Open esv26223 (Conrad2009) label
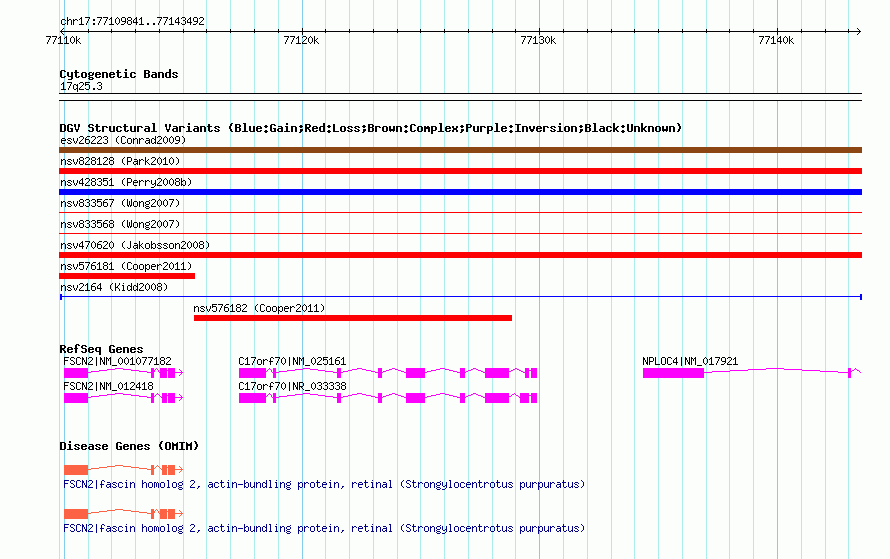This screenshot has width=890, height=559. (123, 140)
